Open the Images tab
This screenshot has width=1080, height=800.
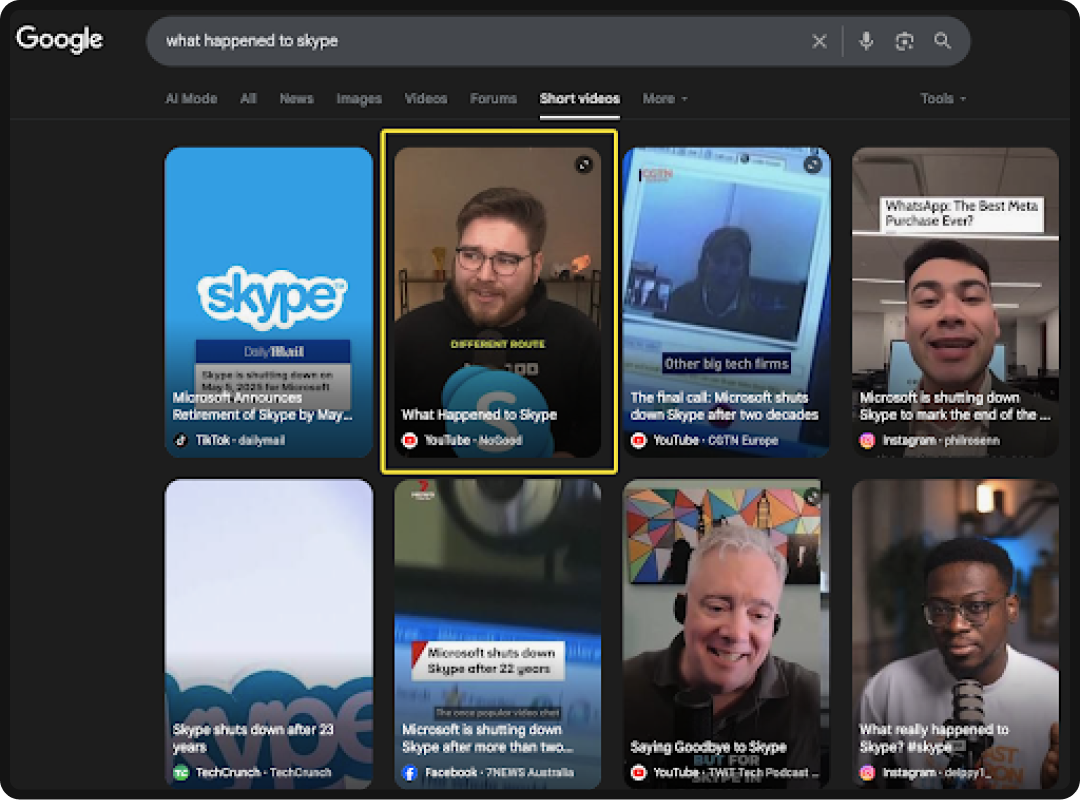click(359, 99)
